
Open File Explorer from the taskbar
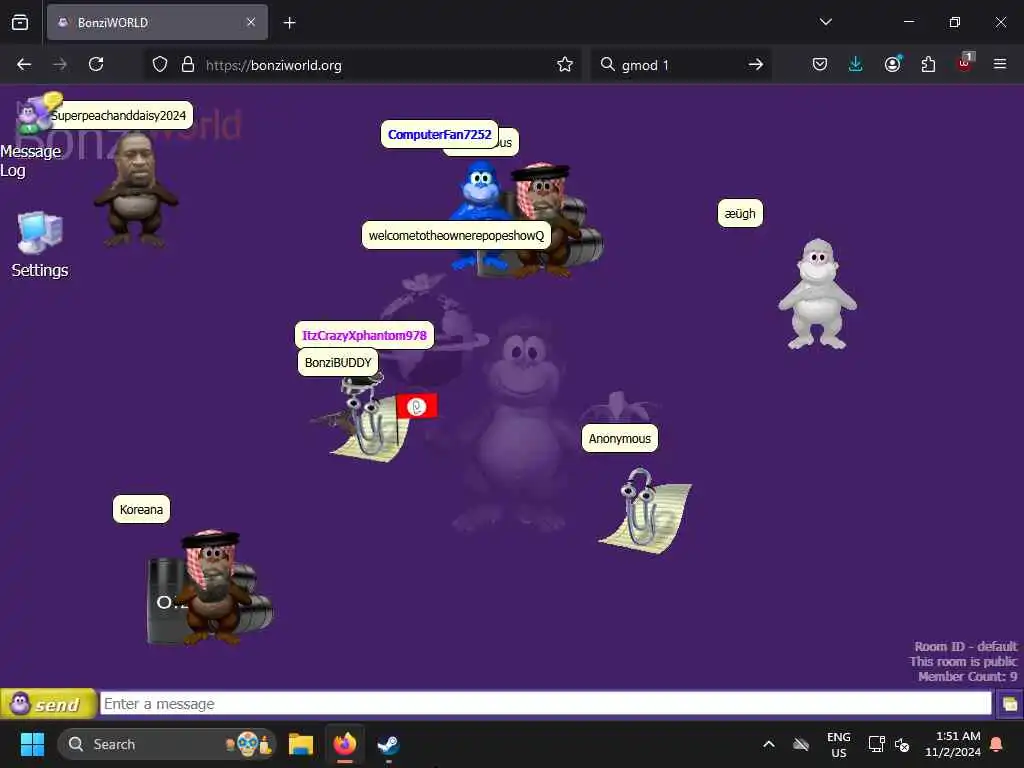point(301,744)
